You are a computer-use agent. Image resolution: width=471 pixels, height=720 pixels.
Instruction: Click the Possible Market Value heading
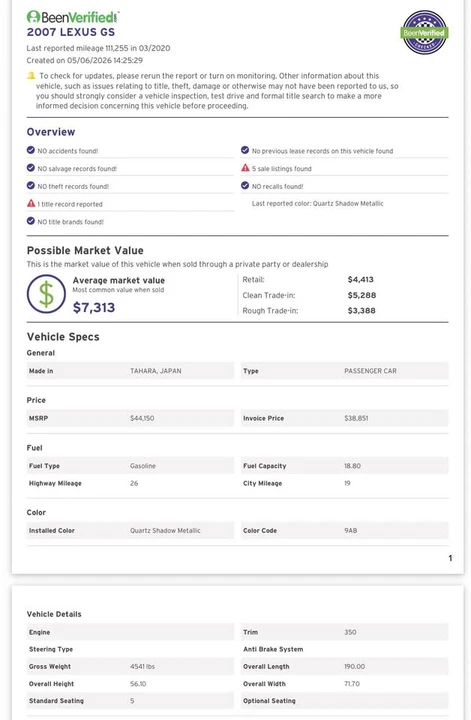[85, 250]
